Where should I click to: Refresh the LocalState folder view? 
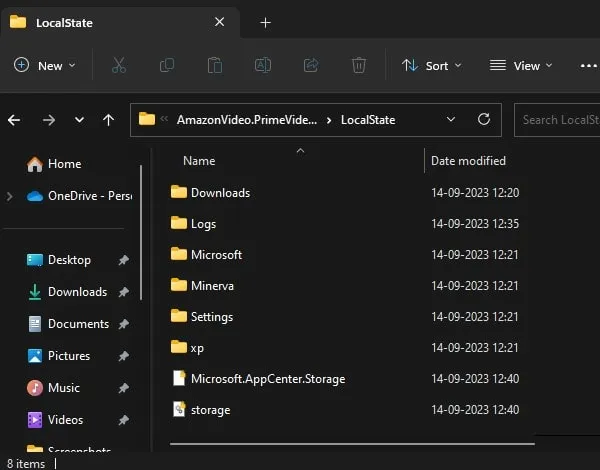coord(484,119)
